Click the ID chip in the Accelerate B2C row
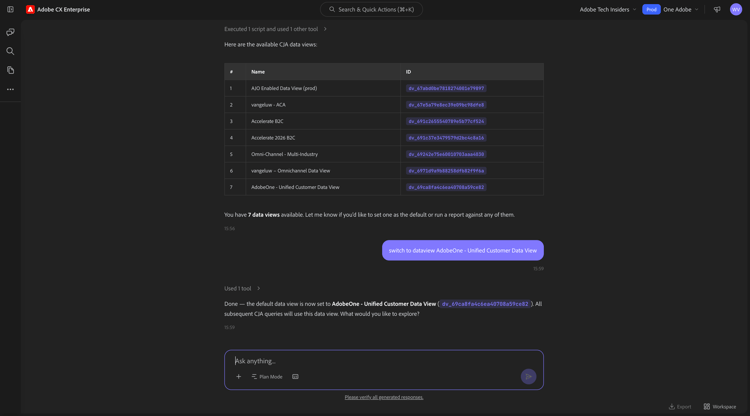The height and width of the screenshot is (416, 750). [x=446, y=121]
